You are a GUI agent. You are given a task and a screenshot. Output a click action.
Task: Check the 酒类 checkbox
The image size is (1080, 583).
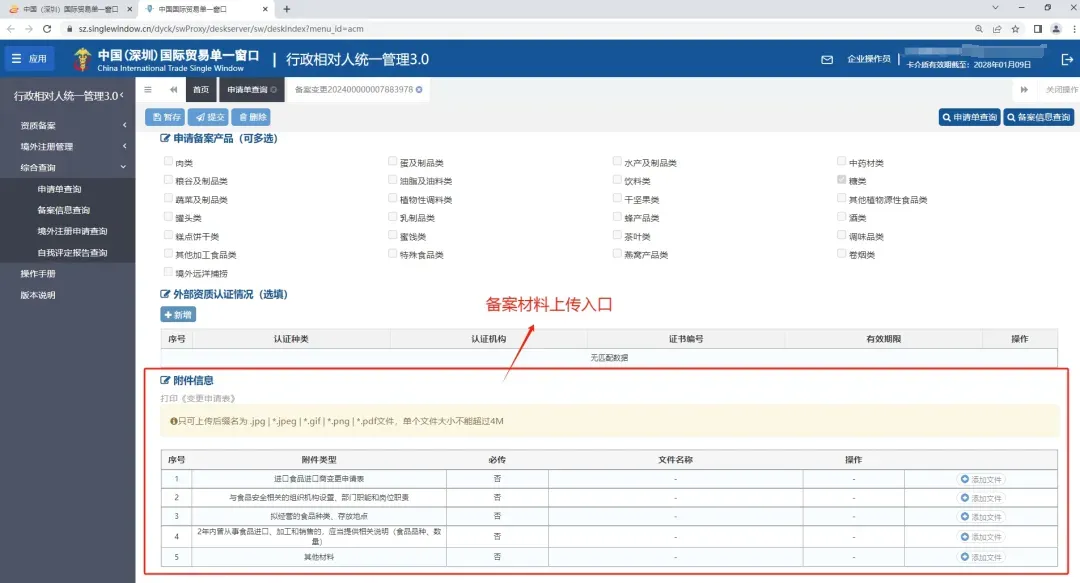[x=841, y=216]
